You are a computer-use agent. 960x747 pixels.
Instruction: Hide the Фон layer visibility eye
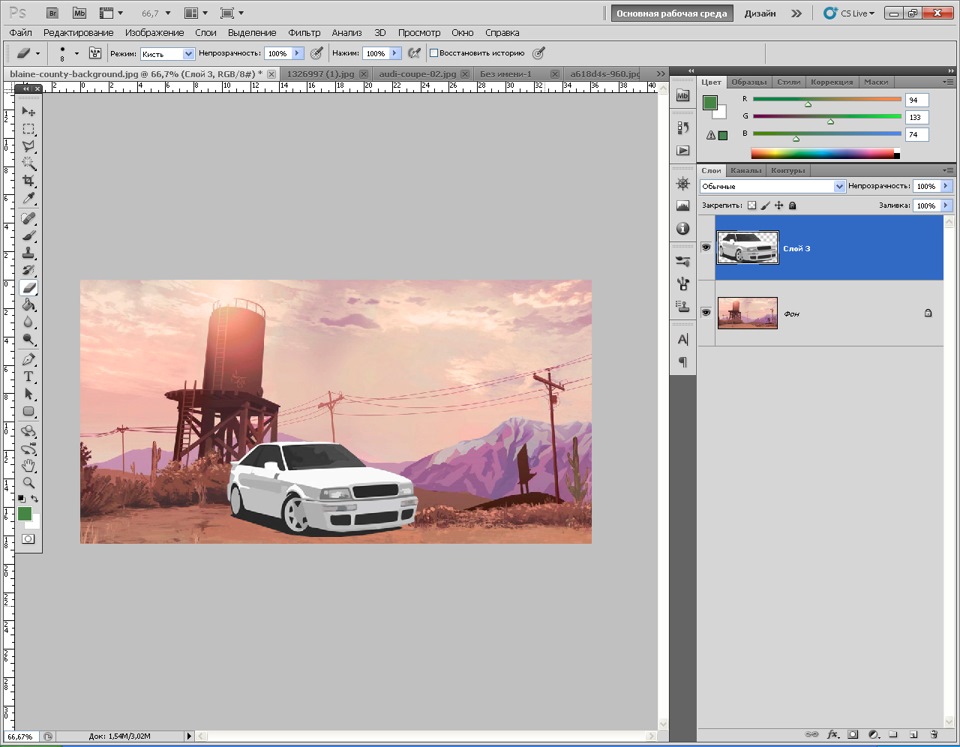[706, 312]
